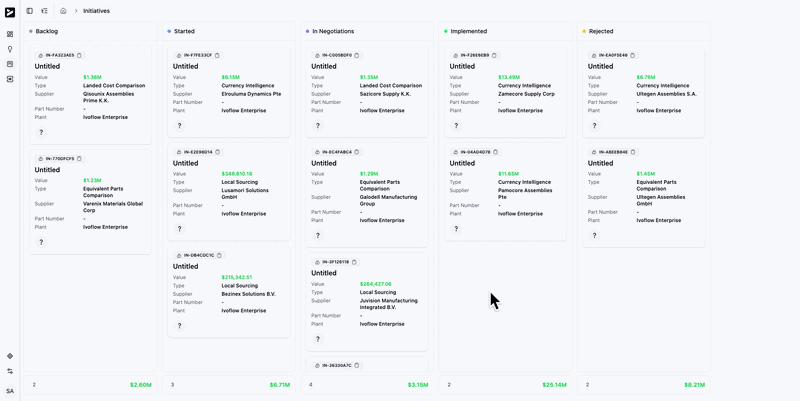The width and height of the screenshot is (800, 401).
Task: Open the fourth sidebar icon below initiatives
Action: pyautogui.click(x=10, y=79)
